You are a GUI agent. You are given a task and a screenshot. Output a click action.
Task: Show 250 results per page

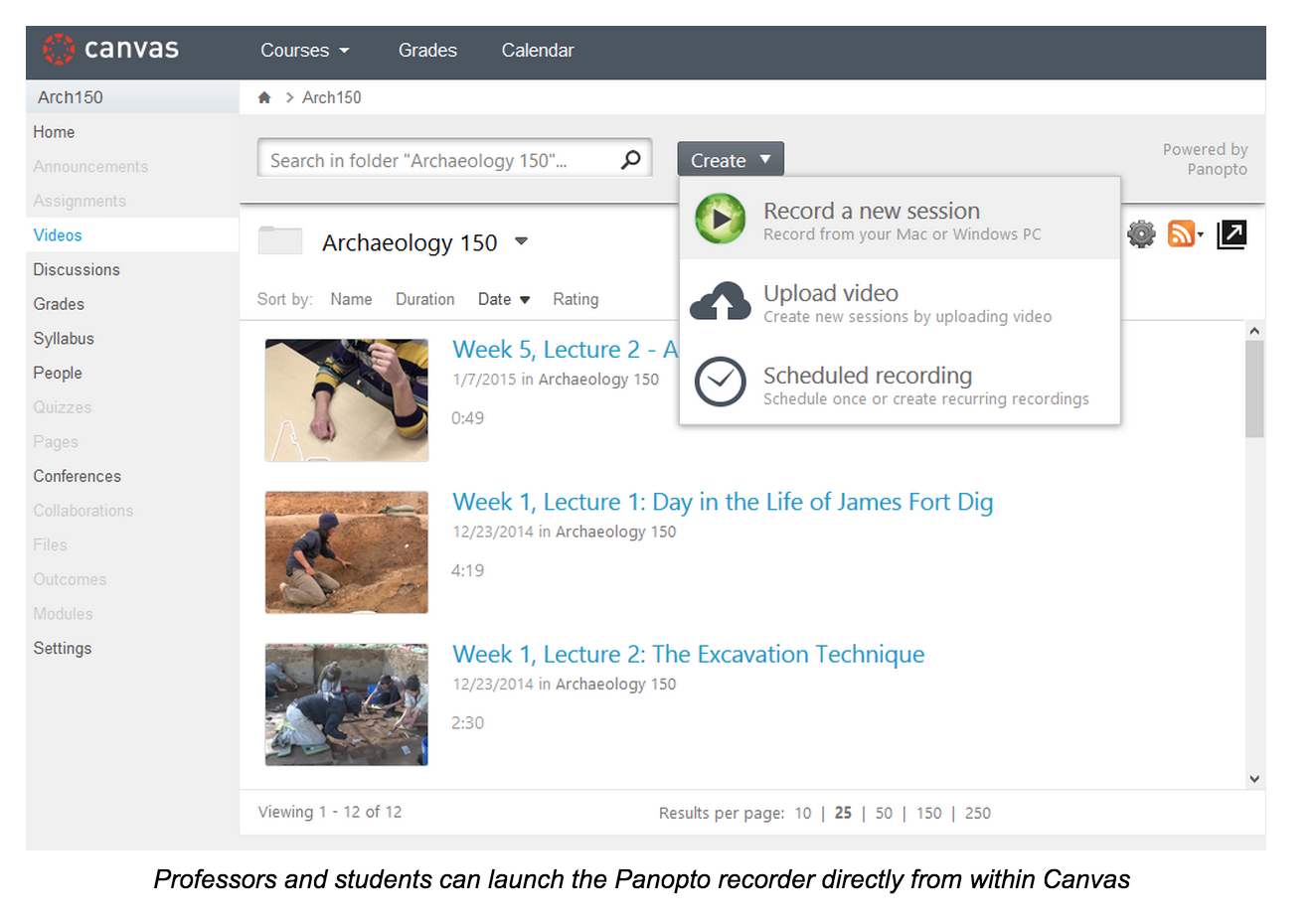tap(978, 813)
